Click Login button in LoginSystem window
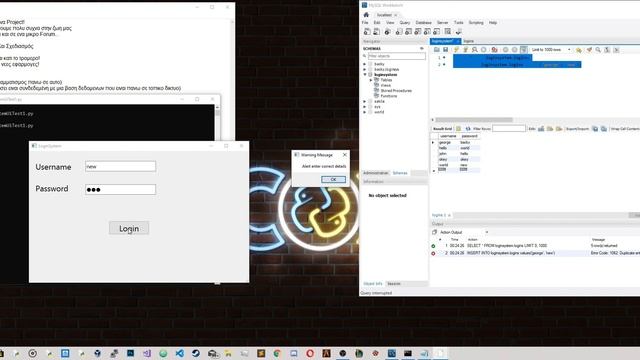640x360 pixels. coord(129,229)
